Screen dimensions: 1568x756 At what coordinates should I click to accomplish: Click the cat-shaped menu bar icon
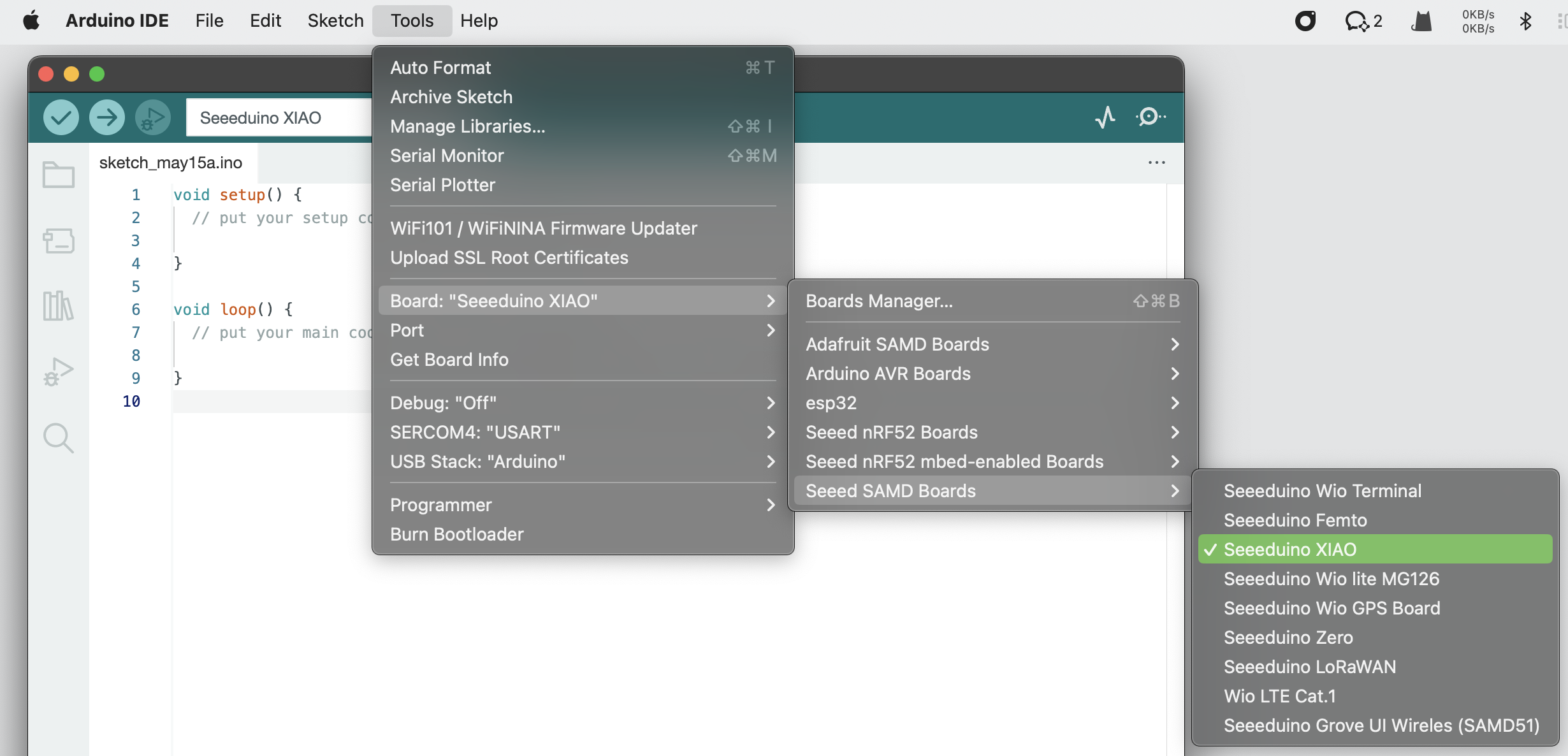tap(1421, 21)
